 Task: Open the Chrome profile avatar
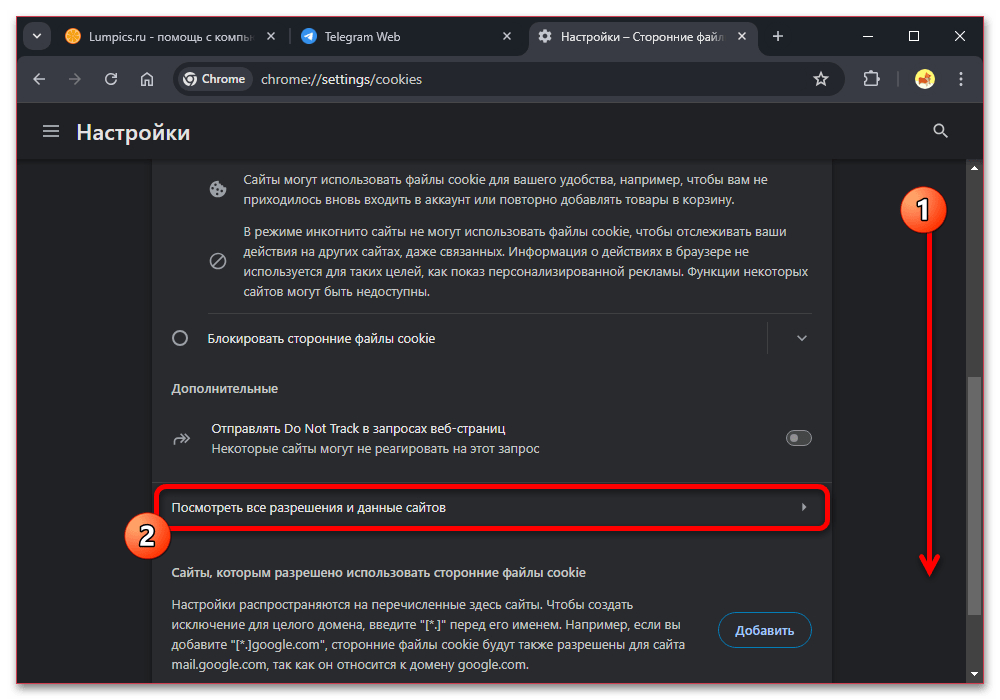point(925,79)
